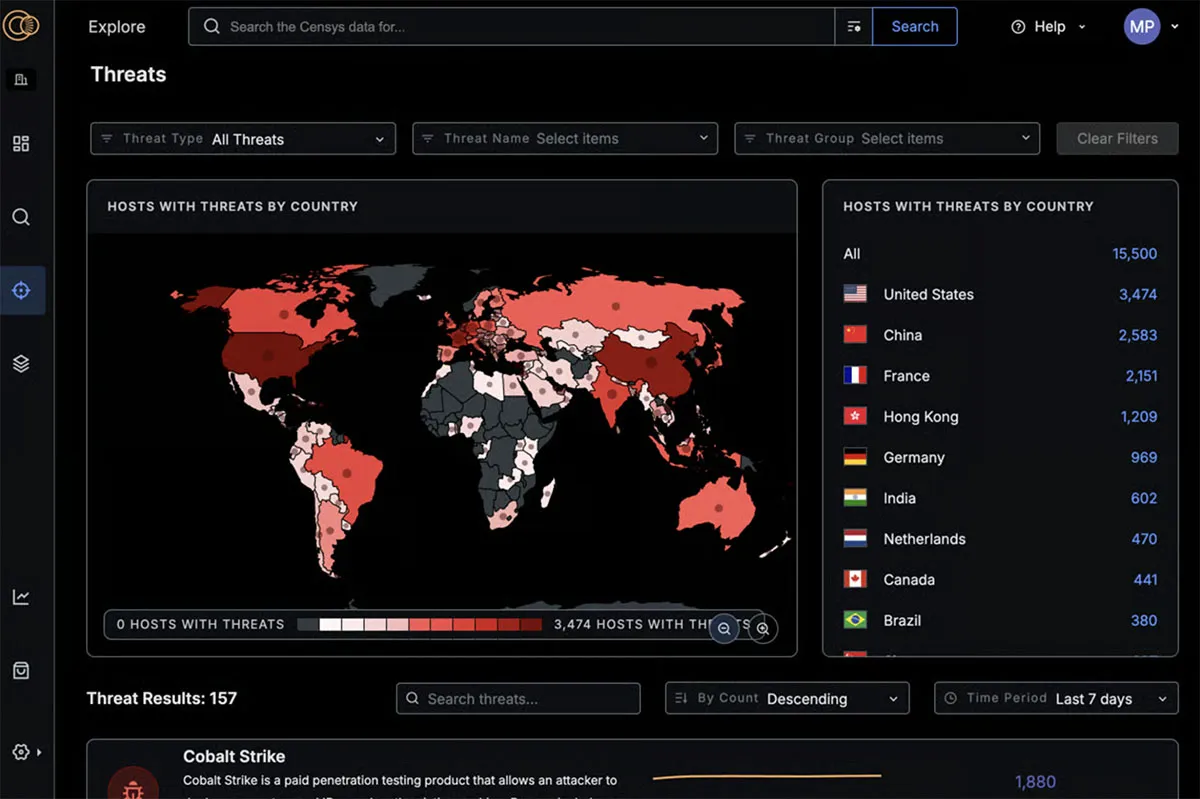The image size is (1200, 799).
Task: Open the dashboard grid icon in sidebar
Action: point(21,144)
